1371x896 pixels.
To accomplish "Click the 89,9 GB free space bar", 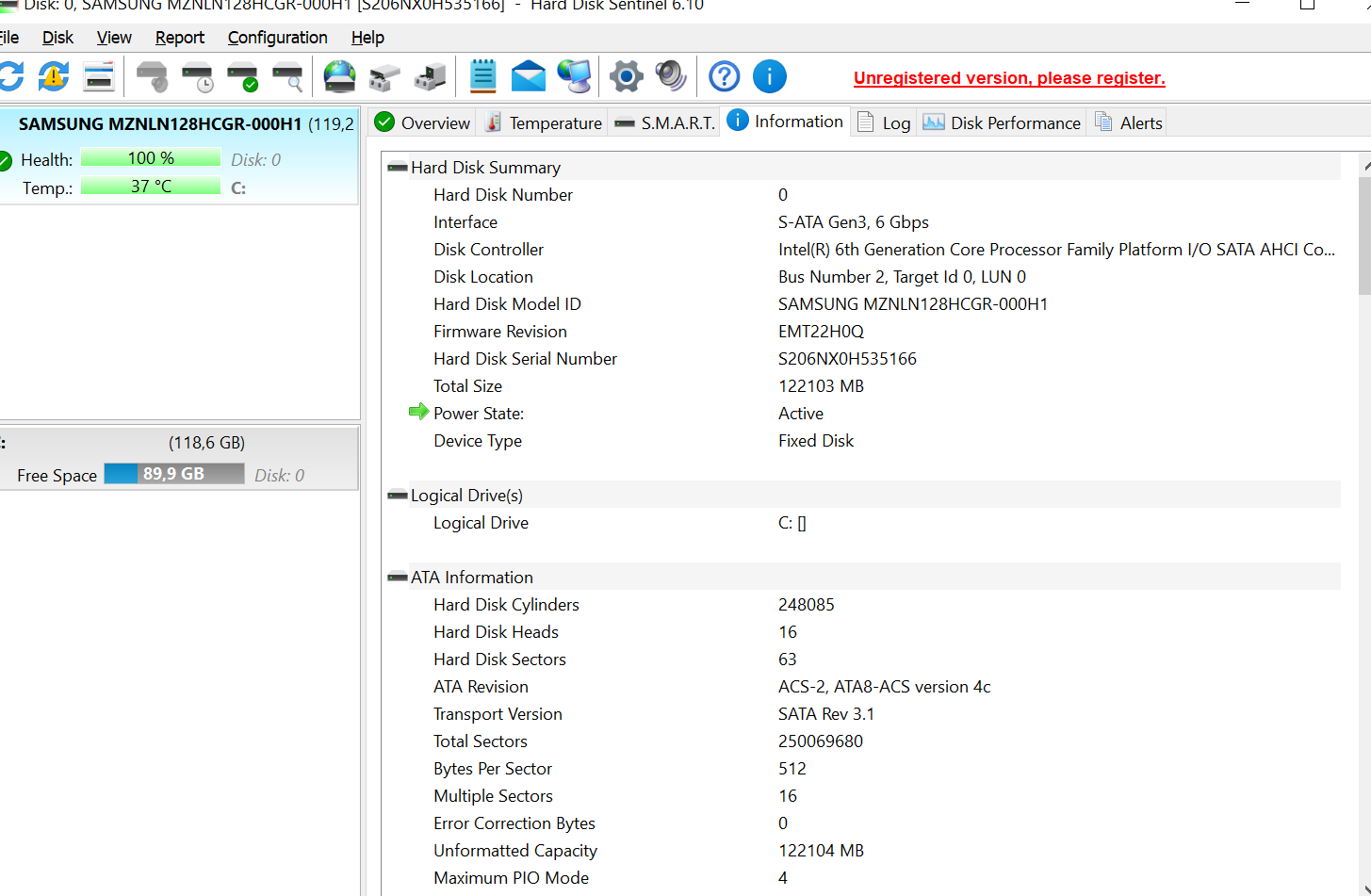I will [x=174, y=474].
